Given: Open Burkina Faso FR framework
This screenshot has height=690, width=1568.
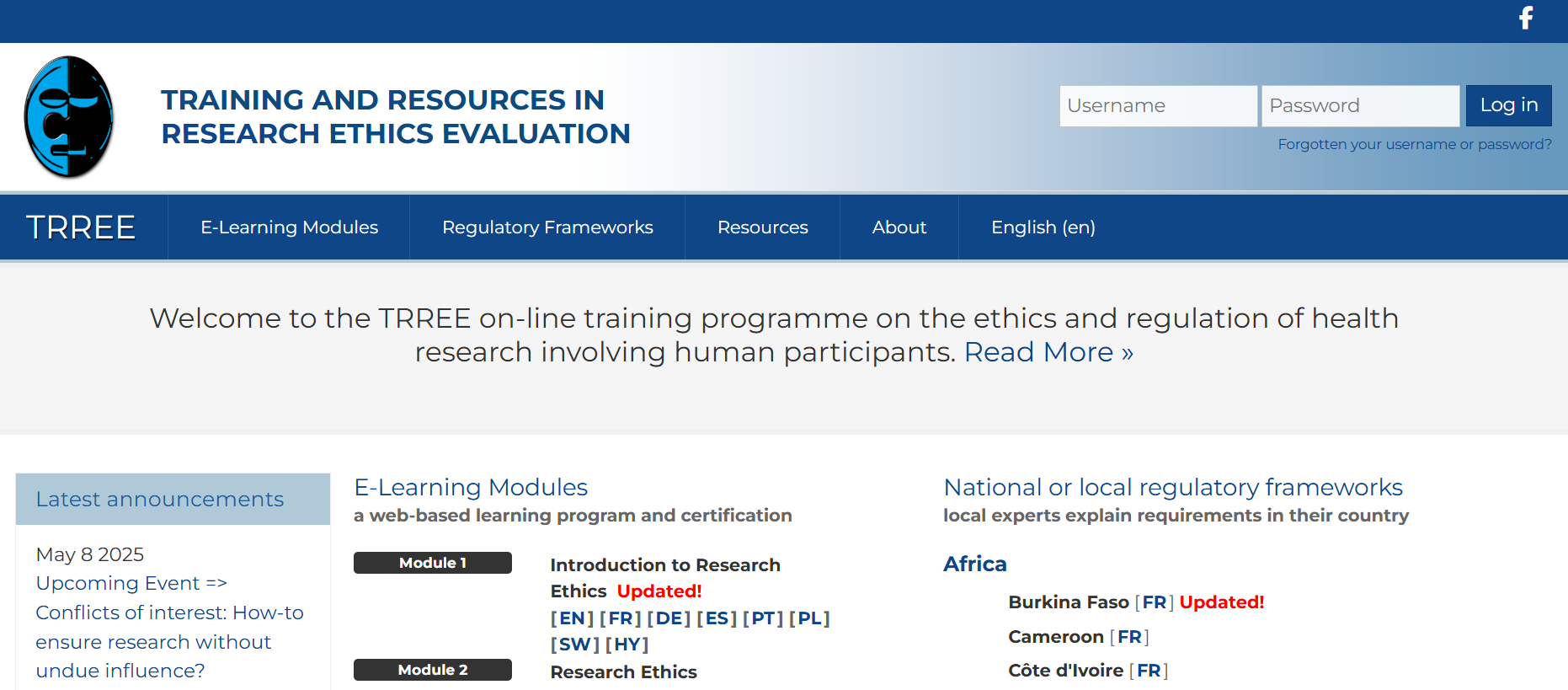Looking at the screenshot, I should [x=1154, y=602].
